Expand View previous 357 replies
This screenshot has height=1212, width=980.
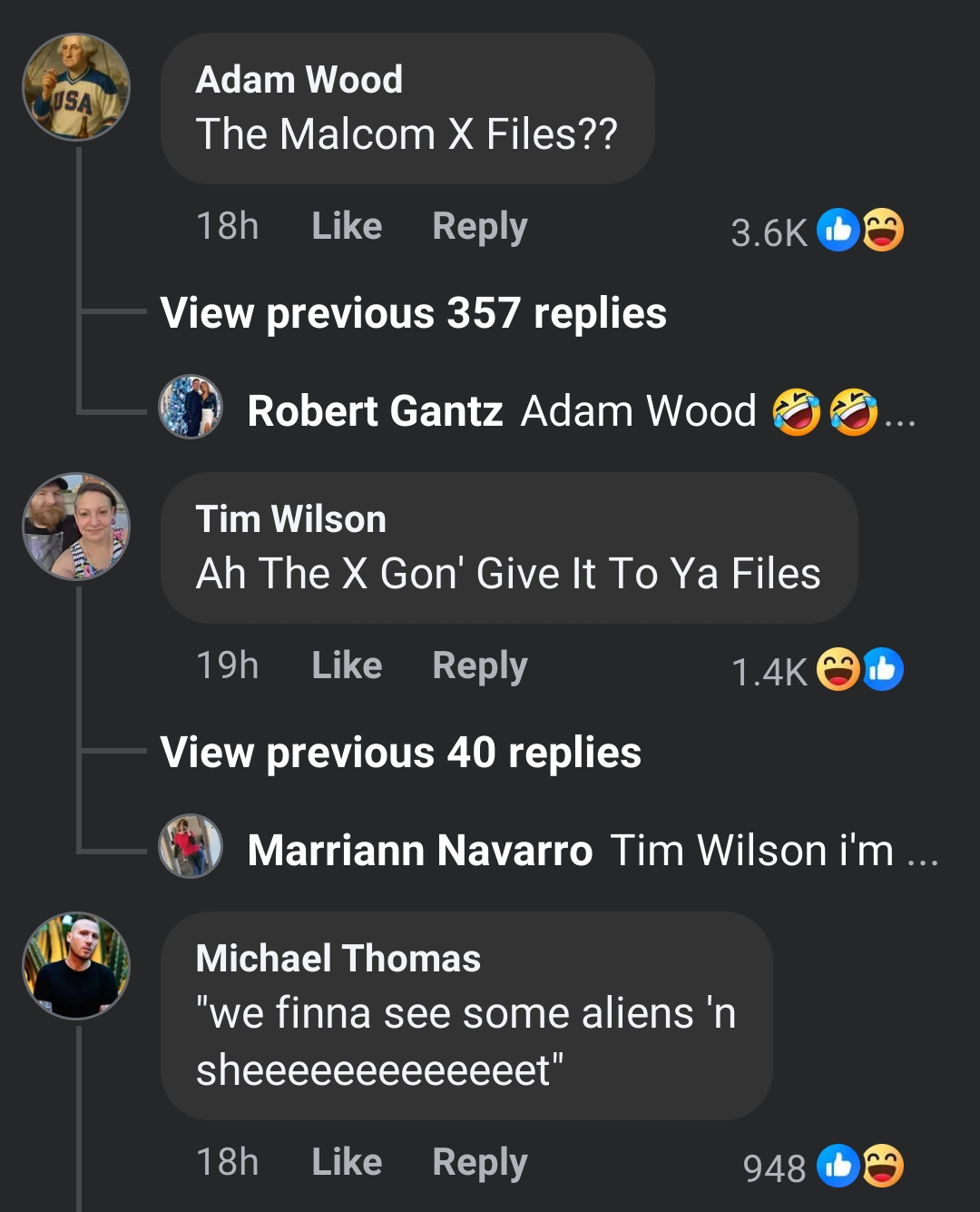point(414,313)
